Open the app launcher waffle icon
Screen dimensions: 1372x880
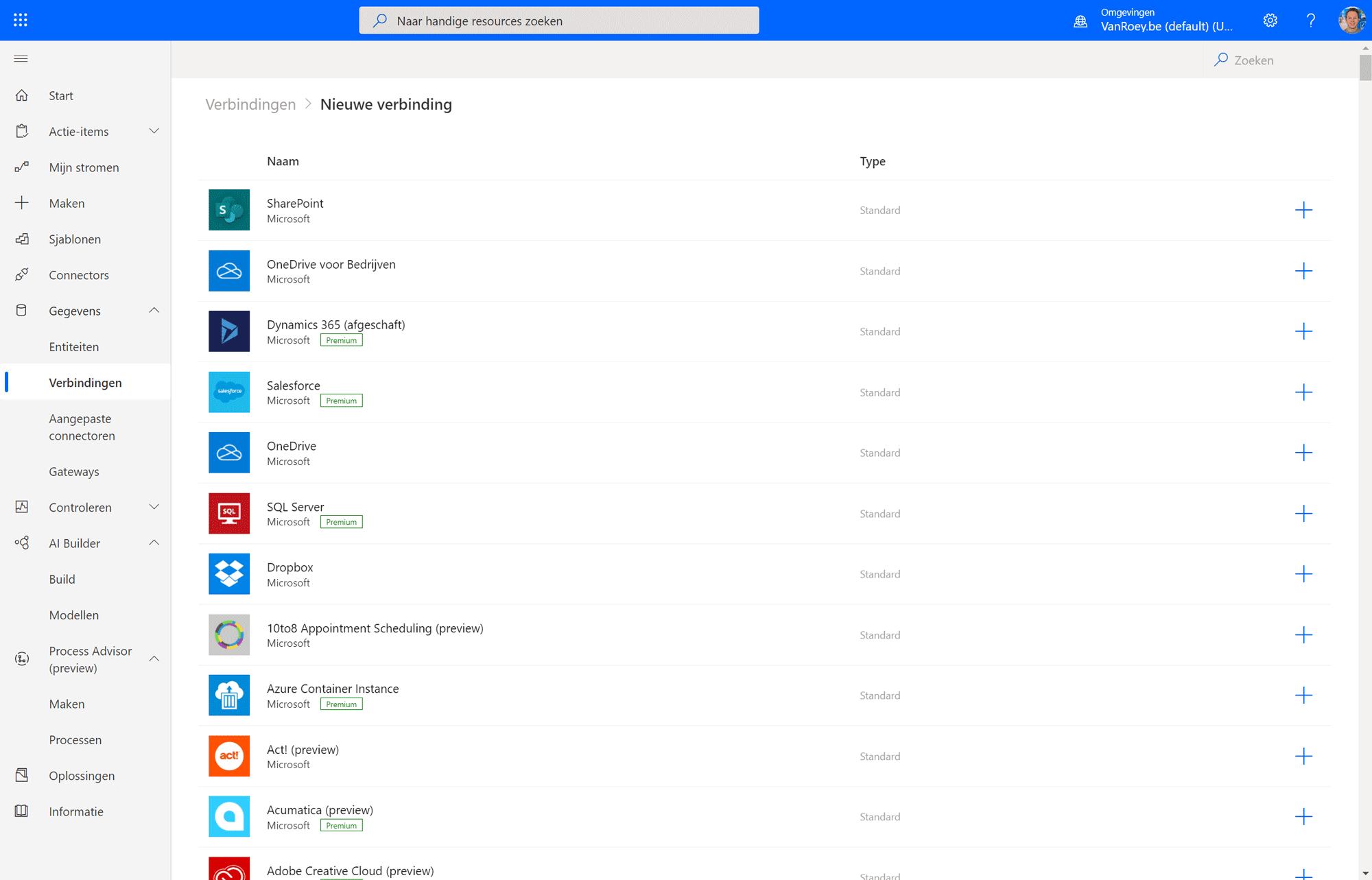(x=21, y=20)
